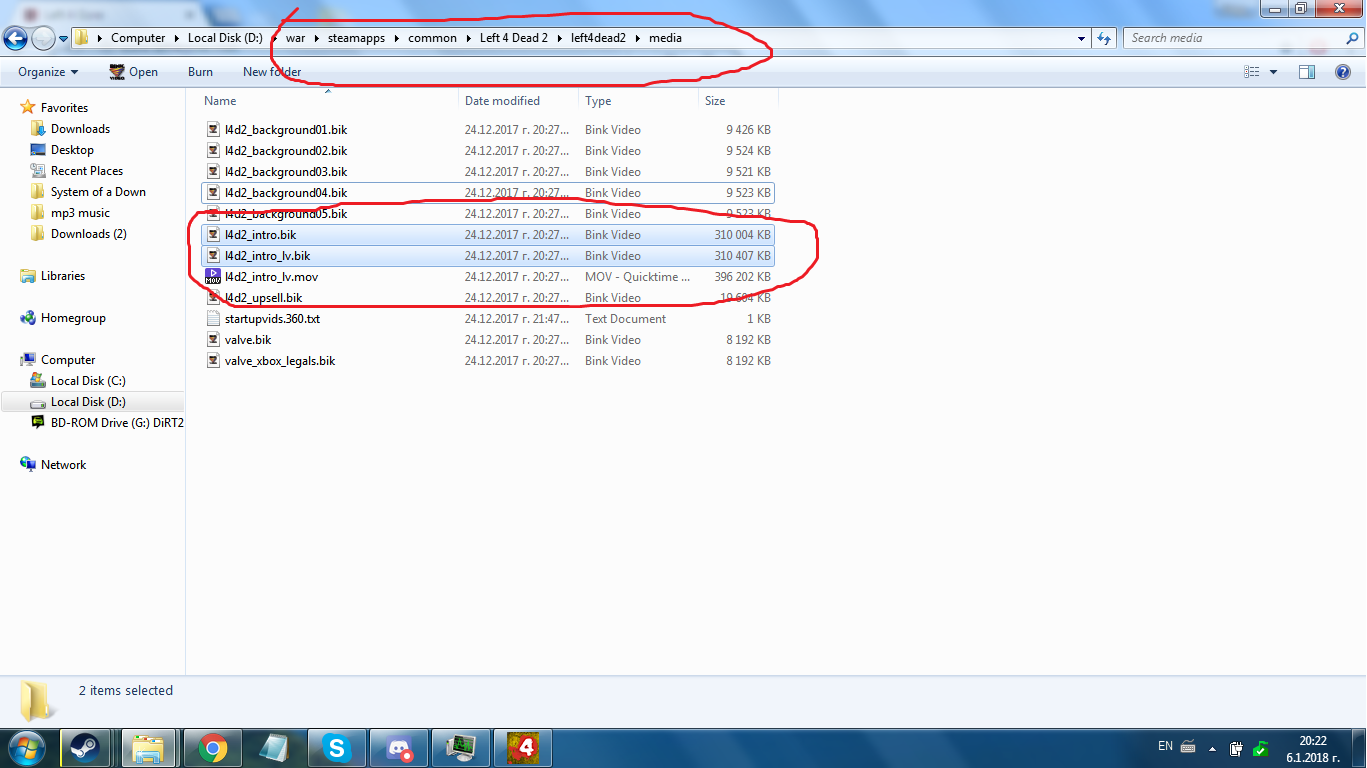Click the Open toolbar button
1367x768 pixels.
pyautogui.click(x=133, y=72)
